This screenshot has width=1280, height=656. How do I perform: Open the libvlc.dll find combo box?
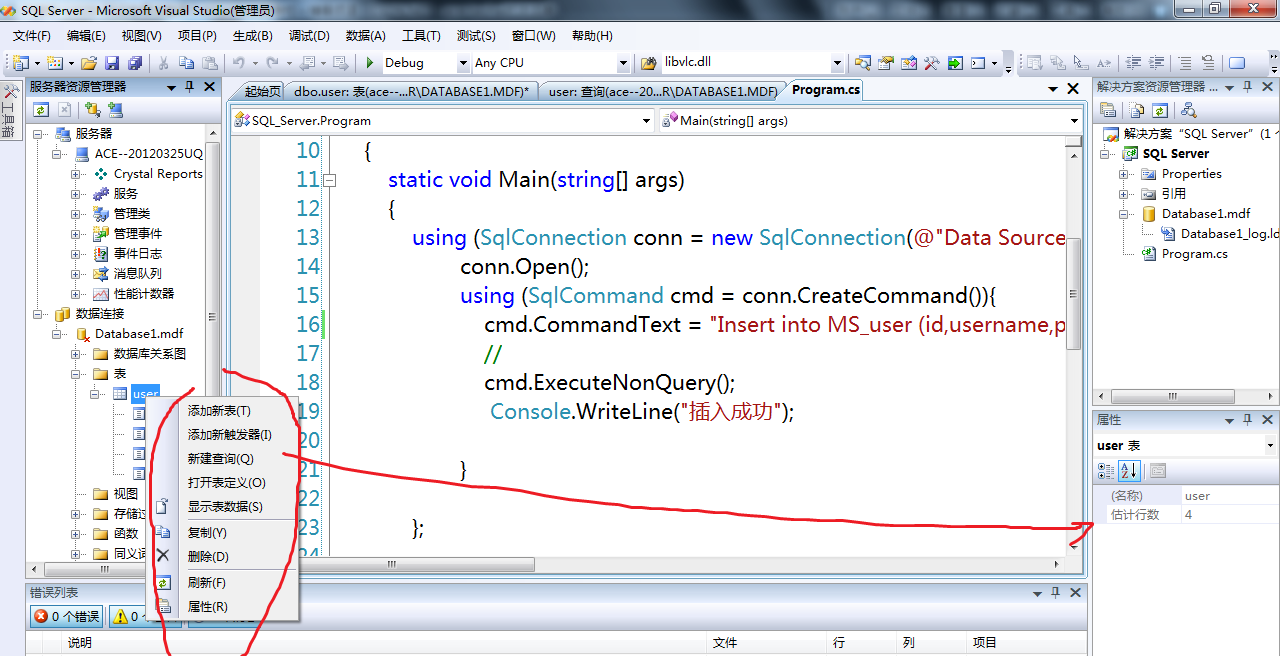pyautogui.click(x=838, y=63)
